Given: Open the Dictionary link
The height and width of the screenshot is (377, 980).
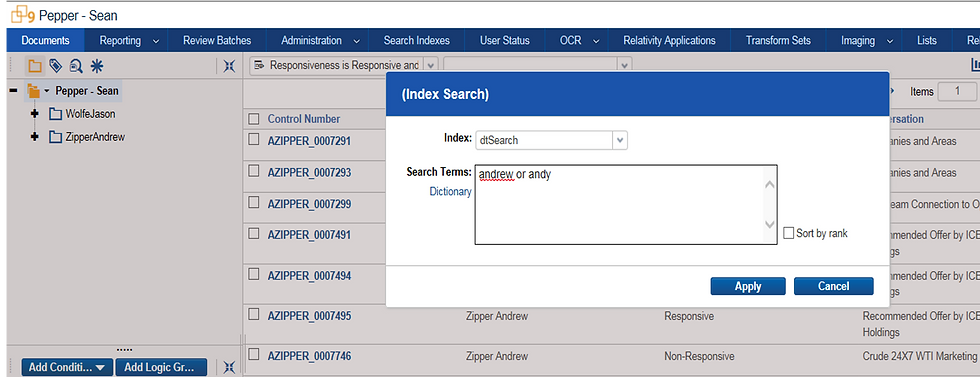Looking at the screenshot, I should coord(450,192).
